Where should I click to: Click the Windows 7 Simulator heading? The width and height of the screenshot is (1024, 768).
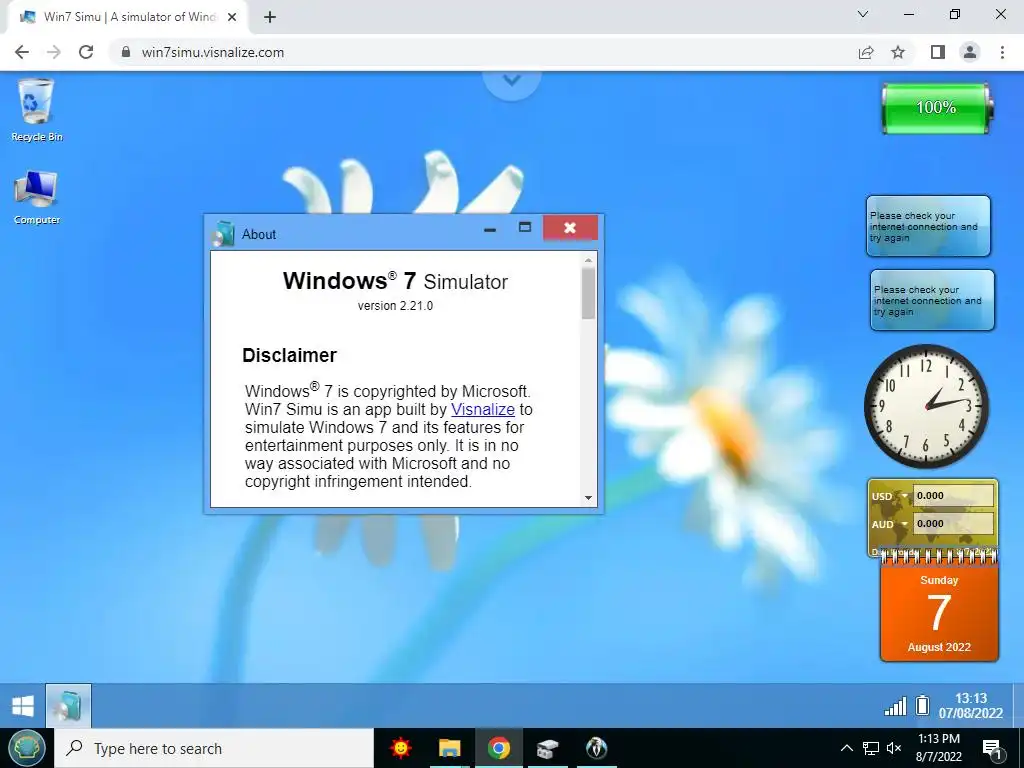pyautogui.click(x=395, y=281)
